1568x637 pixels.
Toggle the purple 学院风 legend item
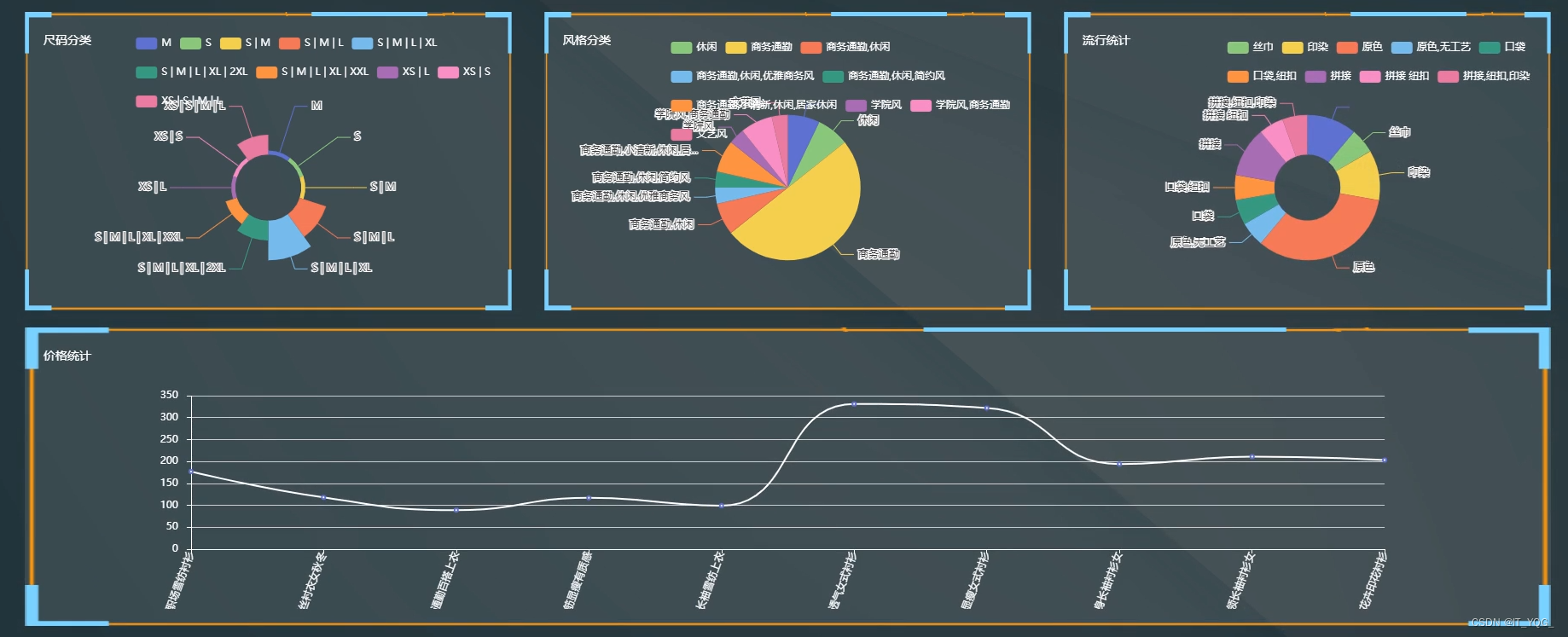874,105
